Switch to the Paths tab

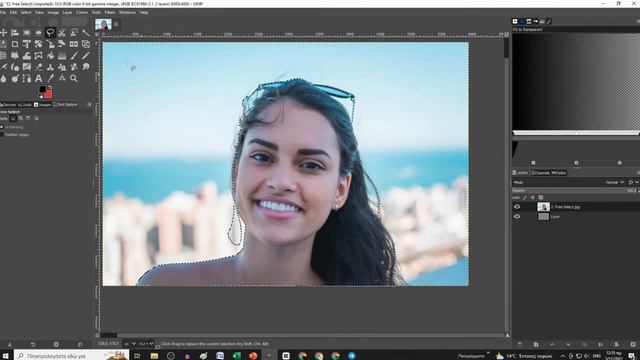click(x=559, y=173)
